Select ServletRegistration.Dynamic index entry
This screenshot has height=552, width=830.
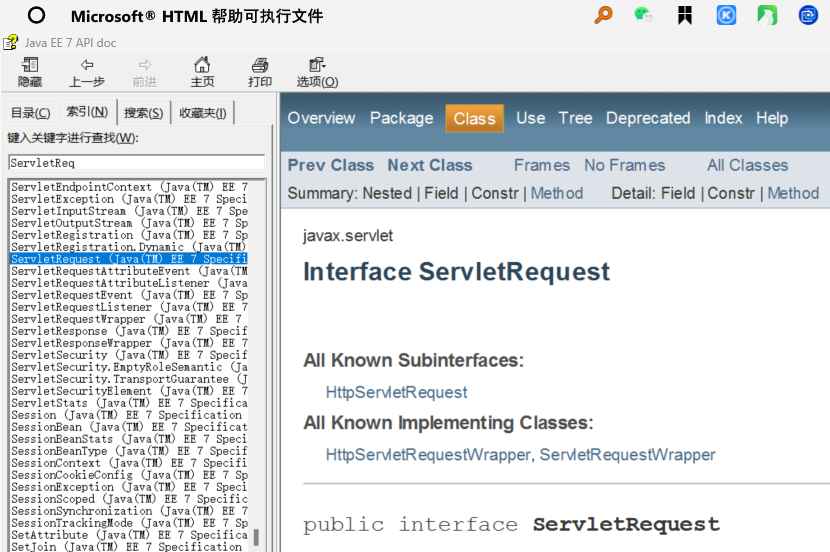(129, 247)
